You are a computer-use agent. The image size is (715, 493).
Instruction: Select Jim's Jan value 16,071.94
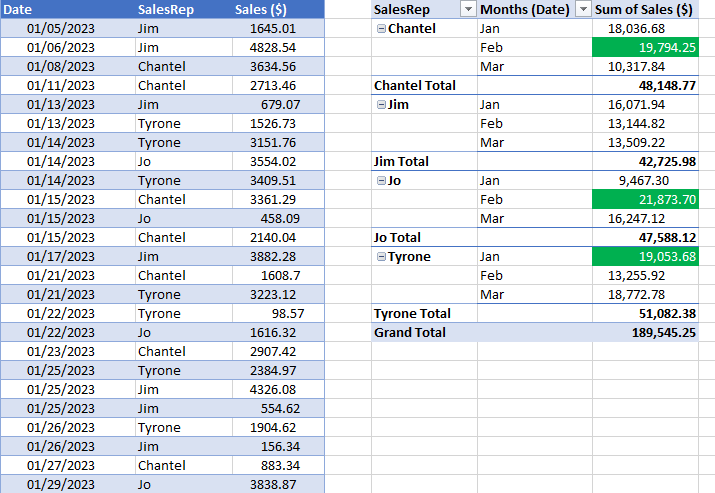[x=645, y=104]
